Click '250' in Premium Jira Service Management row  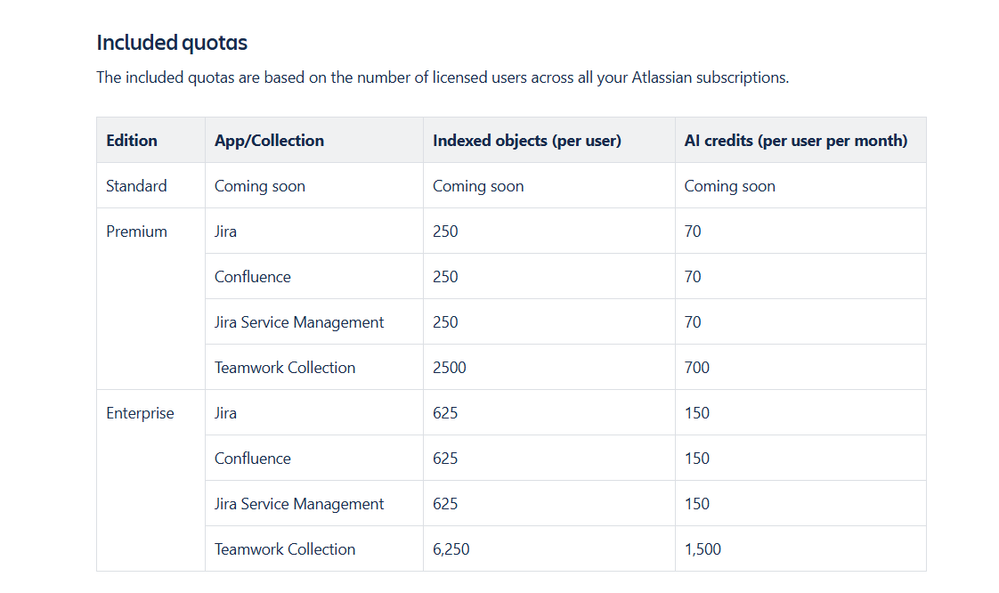pyautogui.click(x=445, y=322)
